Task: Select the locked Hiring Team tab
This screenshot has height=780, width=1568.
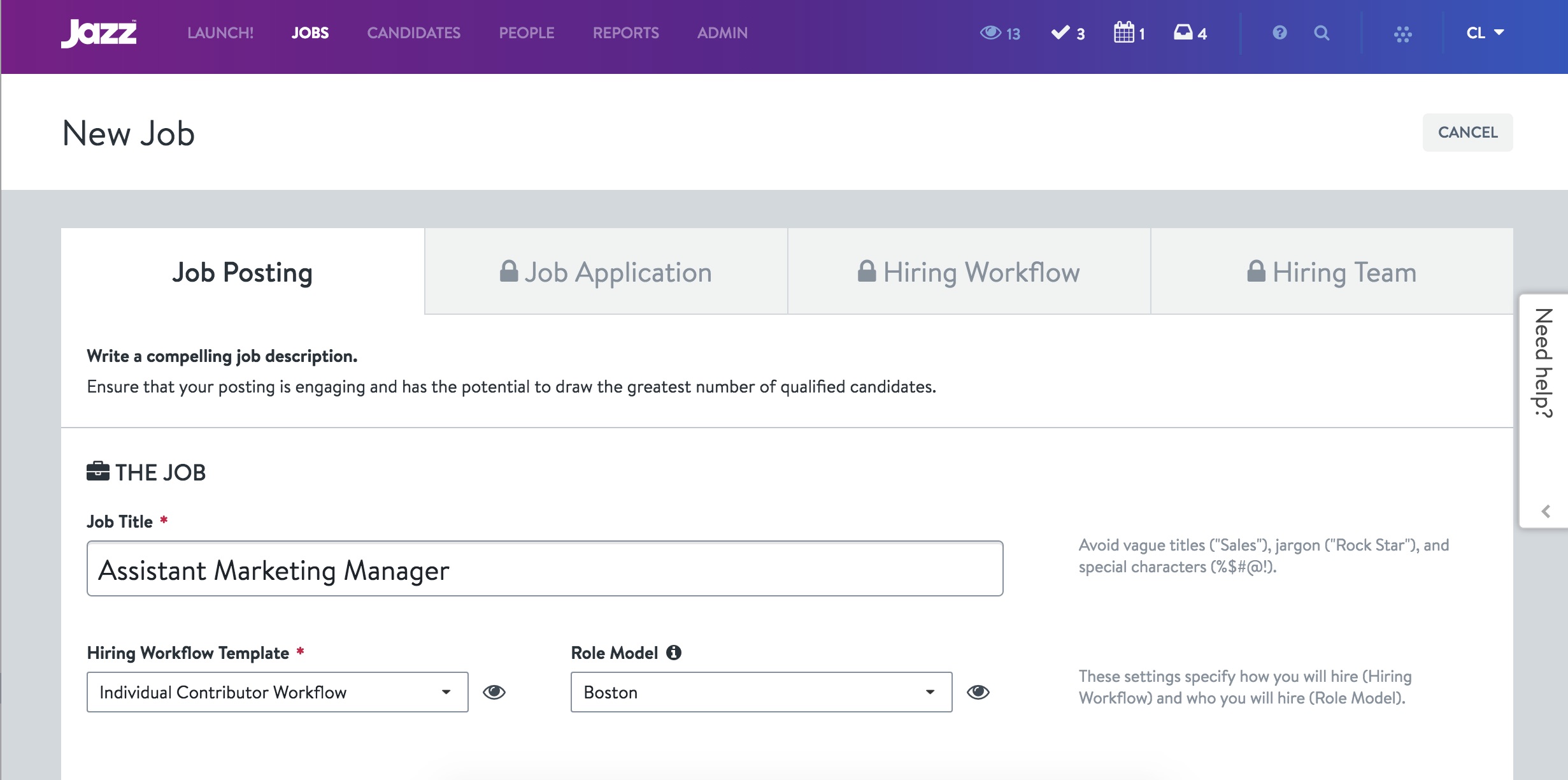Action: [1332, 272]
